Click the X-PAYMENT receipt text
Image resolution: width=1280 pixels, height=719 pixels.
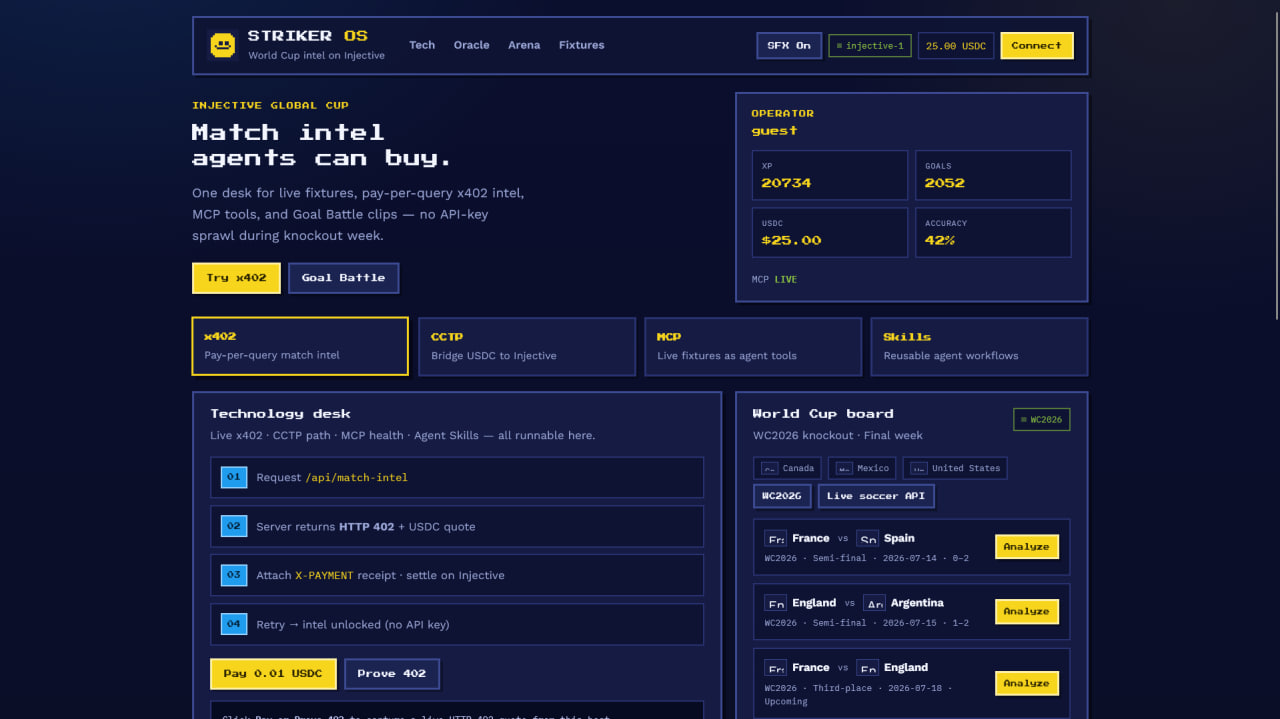coord(324,575)
